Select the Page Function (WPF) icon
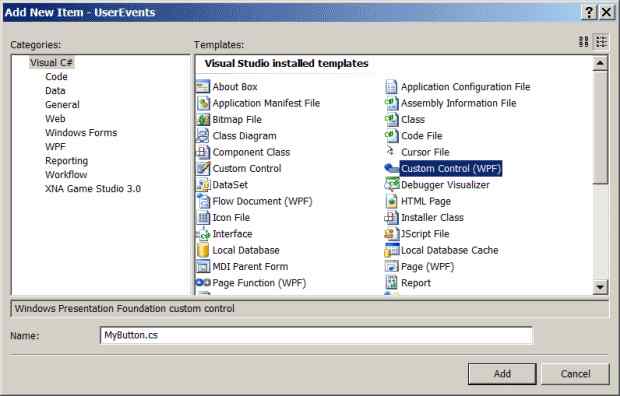This screenshot has height=396, width=620. (203, 283)
